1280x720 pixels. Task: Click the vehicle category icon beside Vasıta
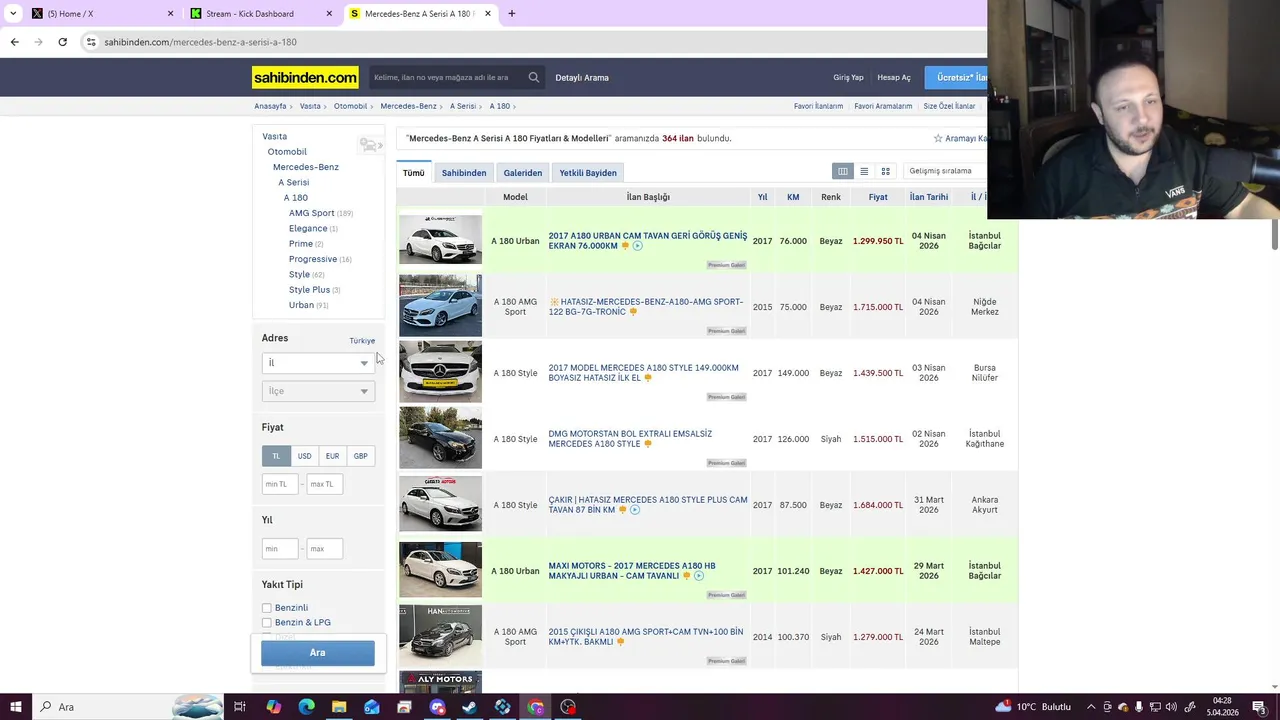(370, 145)
